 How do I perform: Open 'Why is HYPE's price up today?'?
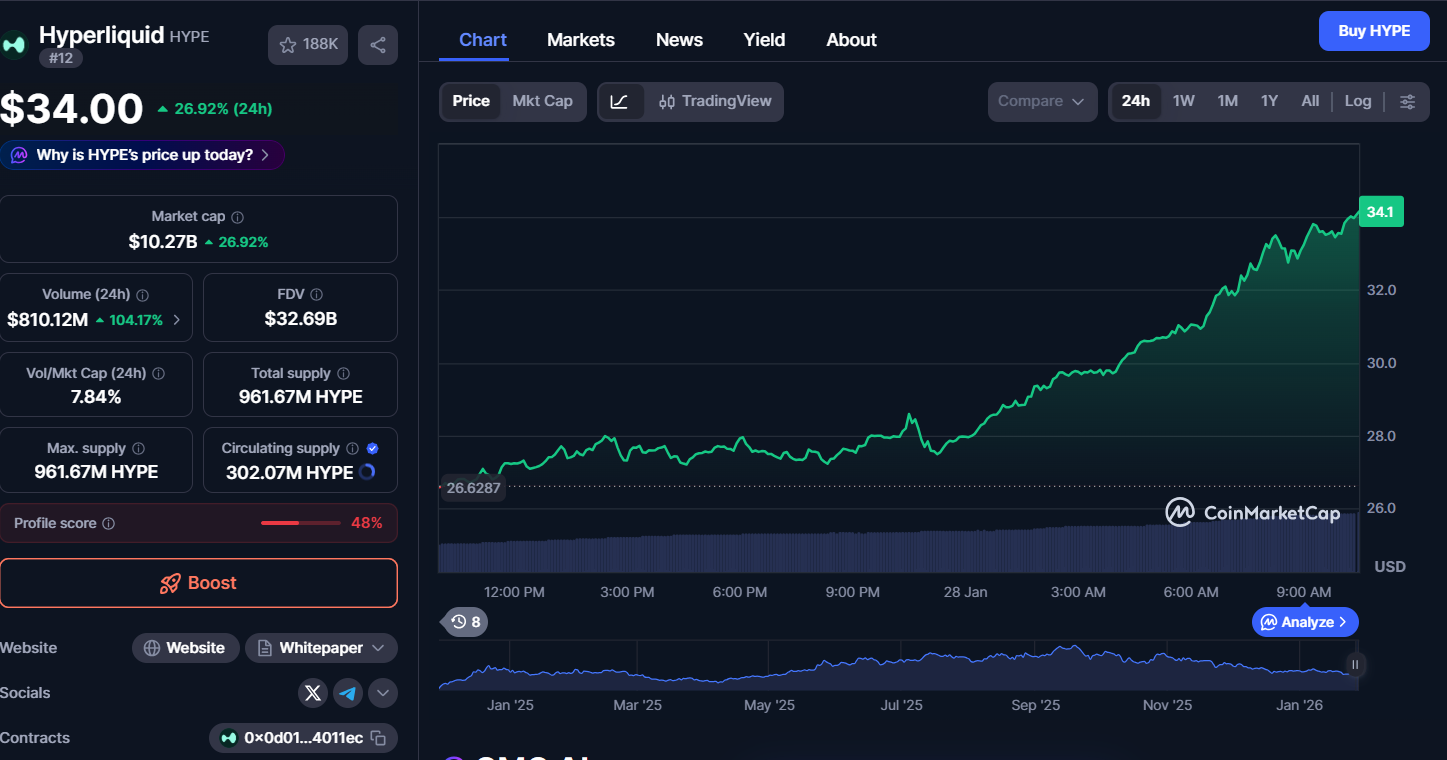pos(143,155)
